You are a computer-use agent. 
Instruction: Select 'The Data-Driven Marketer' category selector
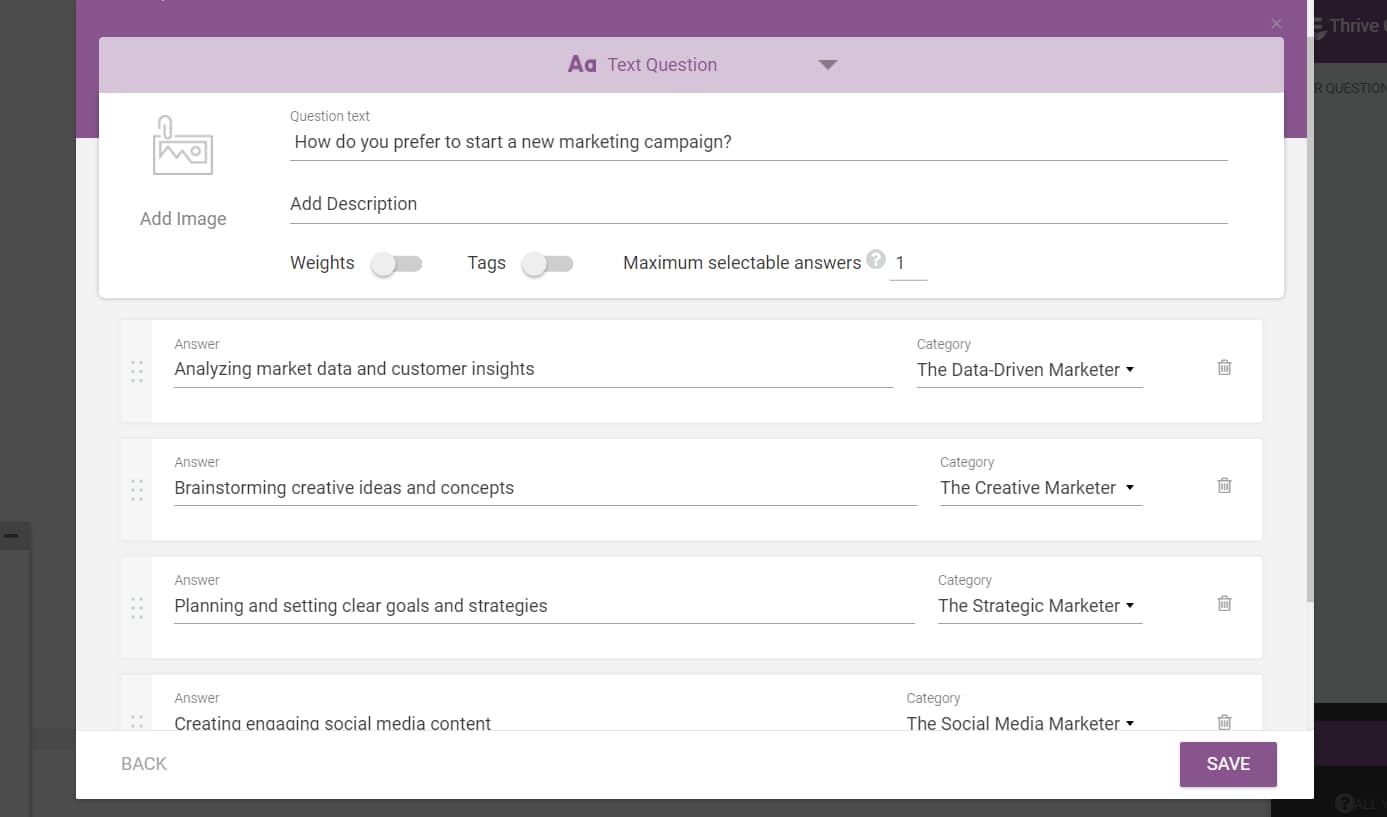click(x=1028, y=370)
